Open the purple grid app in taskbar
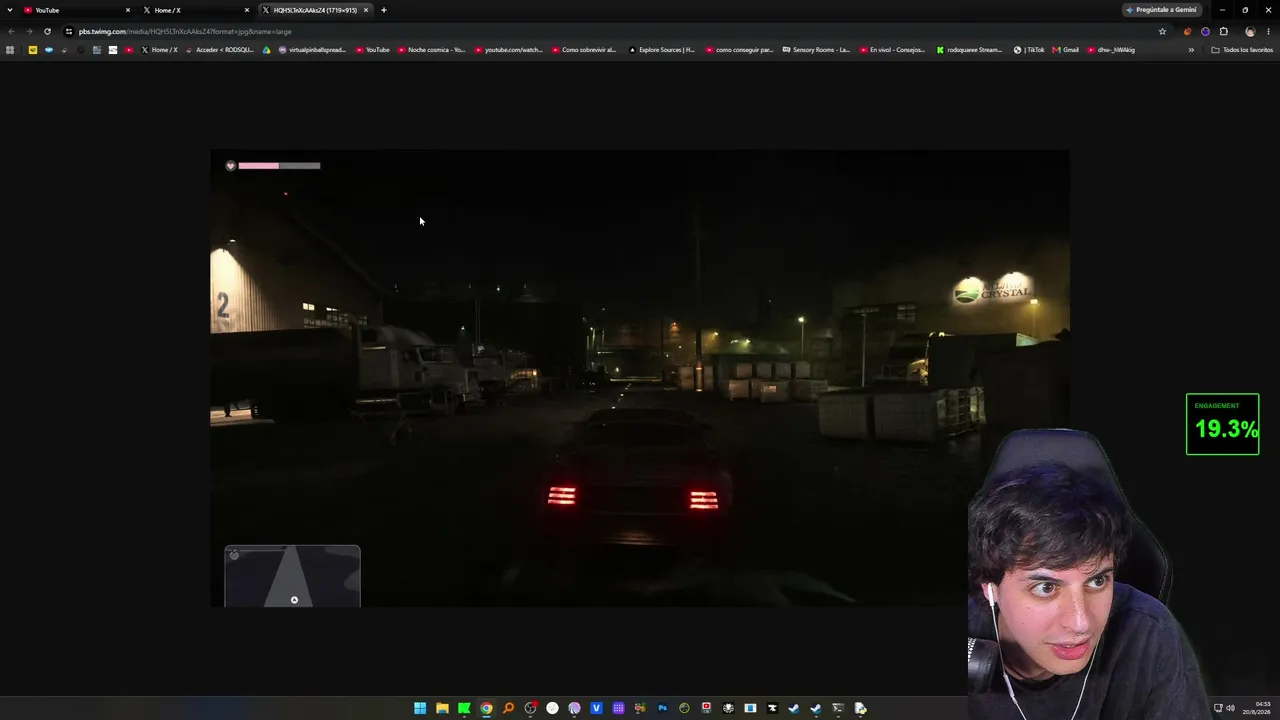This screenshot has height=720, width=1280. pyautogui.click(x=618, y=708)
